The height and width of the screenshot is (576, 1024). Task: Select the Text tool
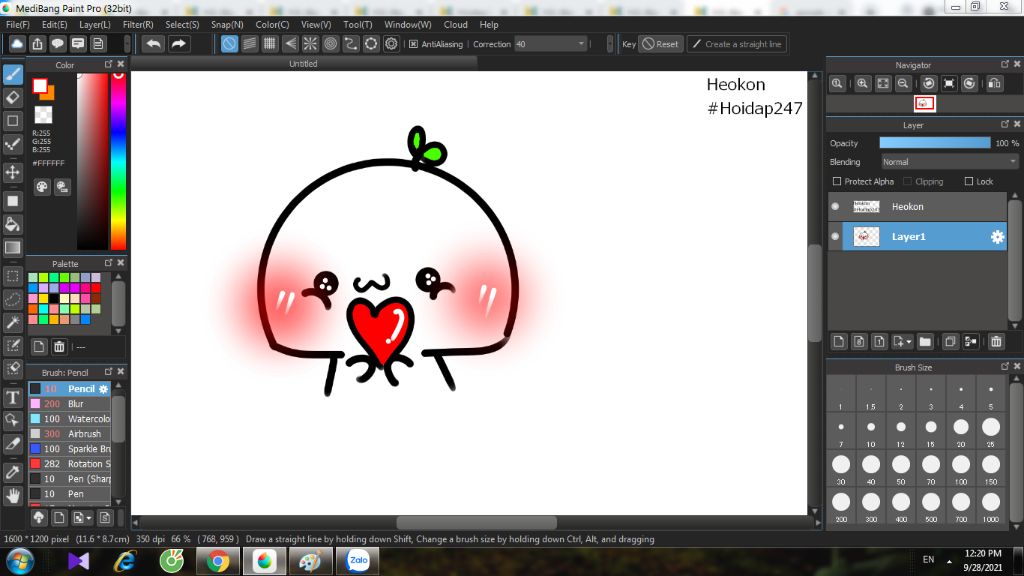[12, 397]
